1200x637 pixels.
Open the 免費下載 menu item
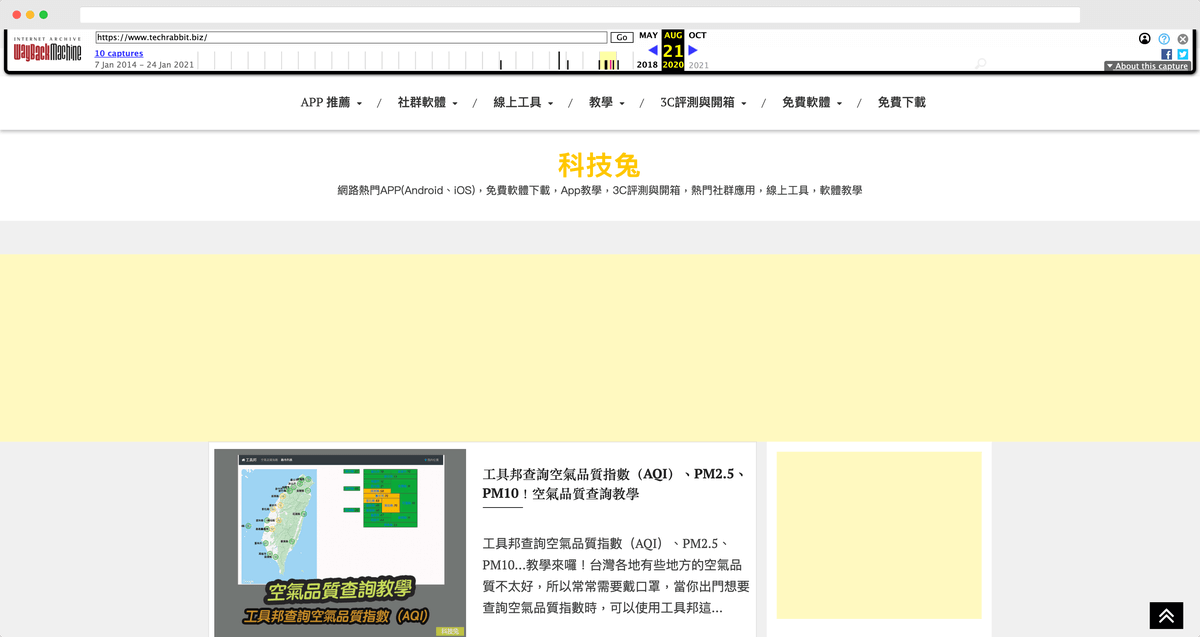pyautogui.click(x=901, y=103)
